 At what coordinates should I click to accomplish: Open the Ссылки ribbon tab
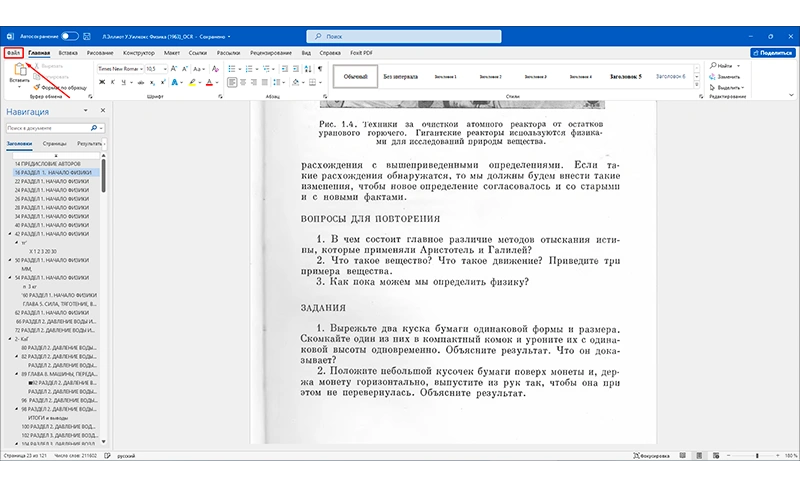(x=198, y=53)
